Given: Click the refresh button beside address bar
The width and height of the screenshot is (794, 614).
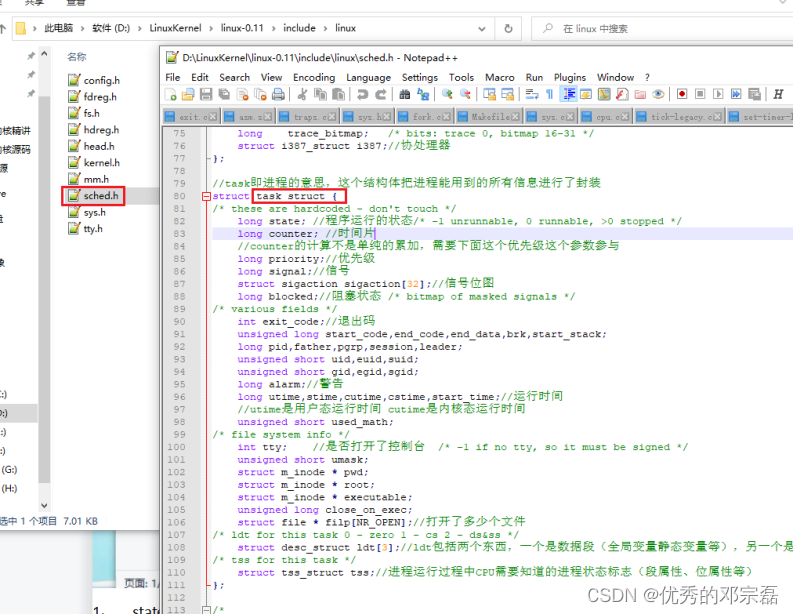Looking at the screenshot, I should tap(508, 29).
